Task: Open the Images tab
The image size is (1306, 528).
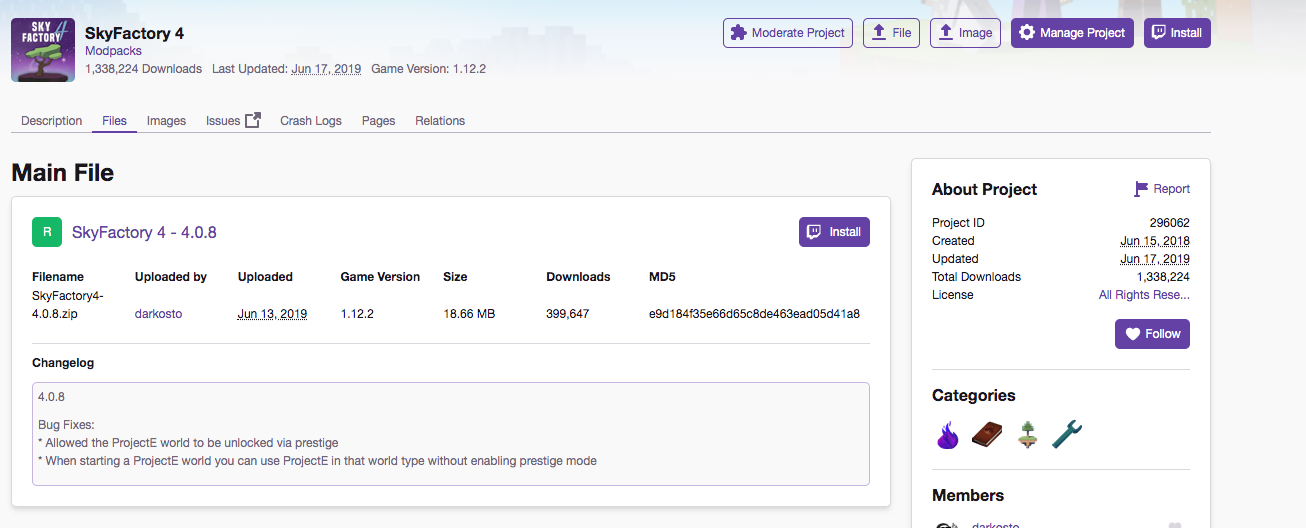Action: pos(166,121)
